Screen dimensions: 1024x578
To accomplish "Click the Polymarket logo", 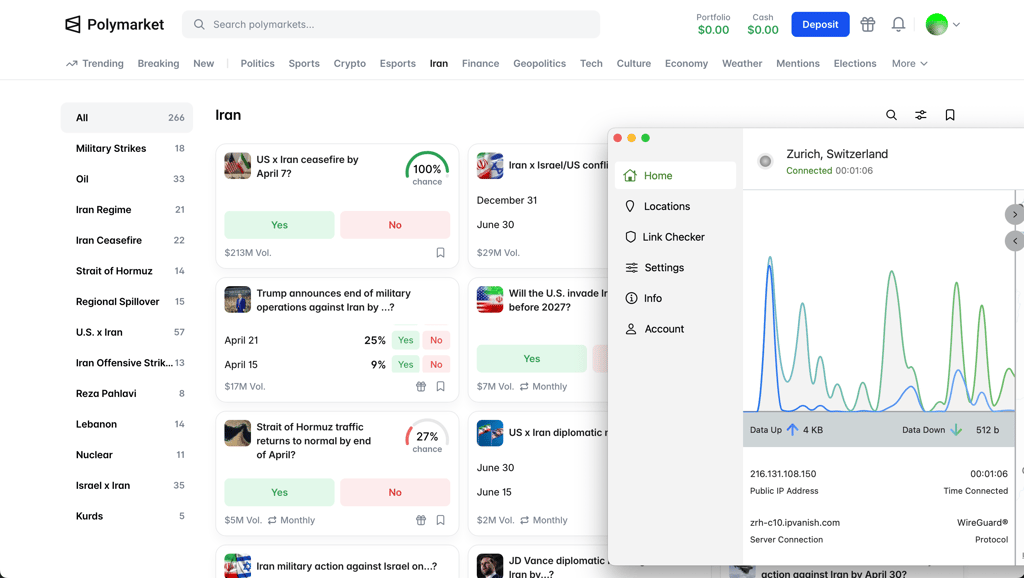I will pos(114,25).
